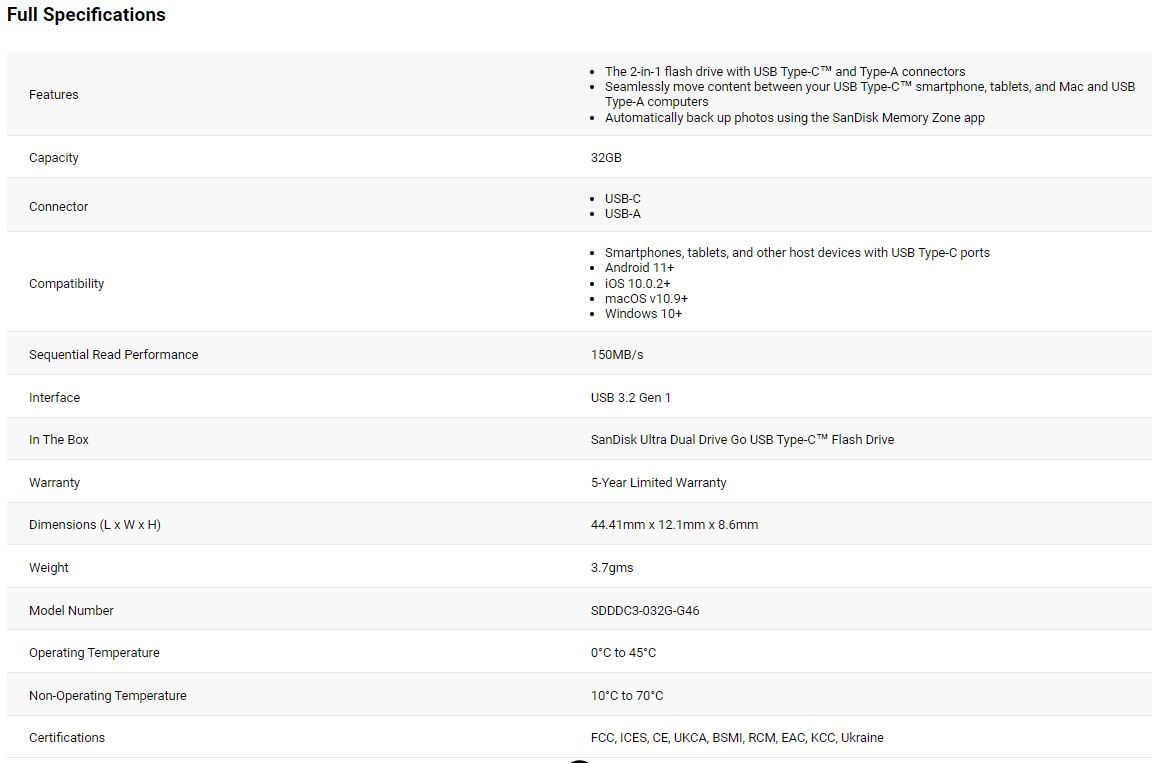Click the Operating Temperature label
Viewport: 1161px width, 763px height.
(94, 653)
